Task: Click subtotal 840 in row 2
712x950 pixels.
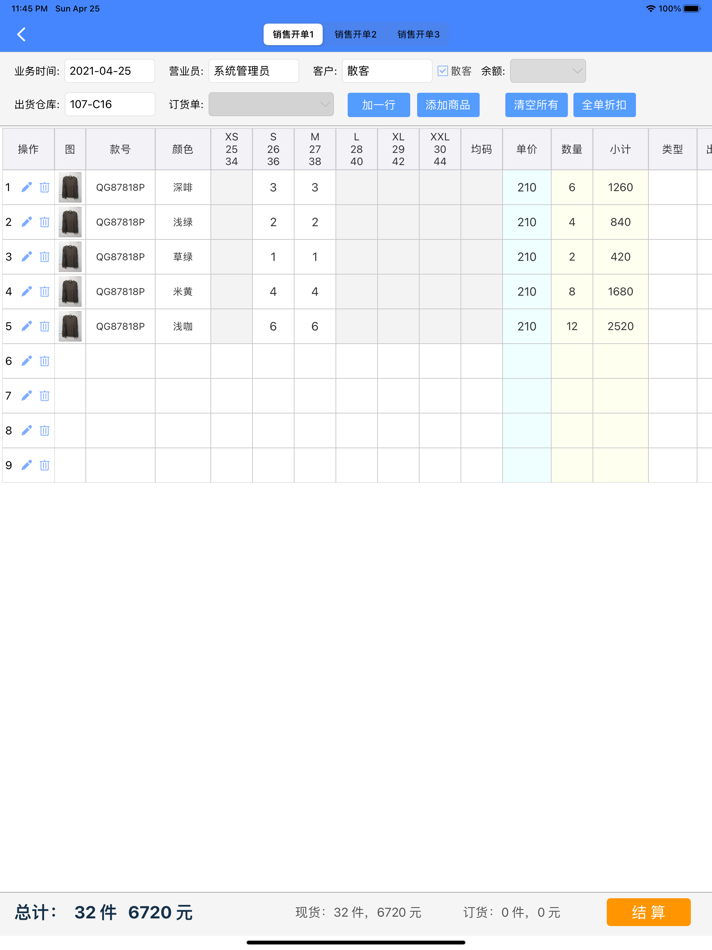Action: tap(621, 222)
